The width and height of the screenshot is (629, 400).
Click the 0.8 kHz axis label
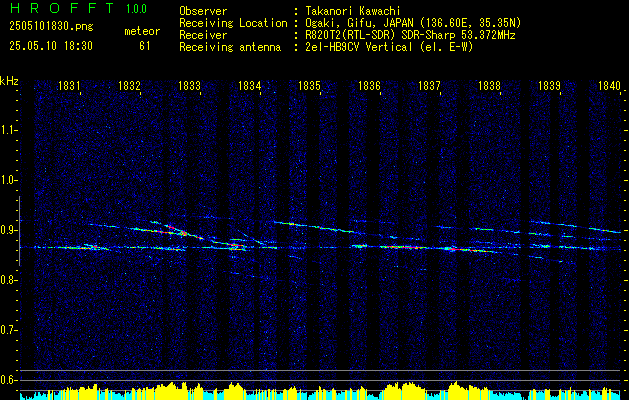tap(8, 280)
